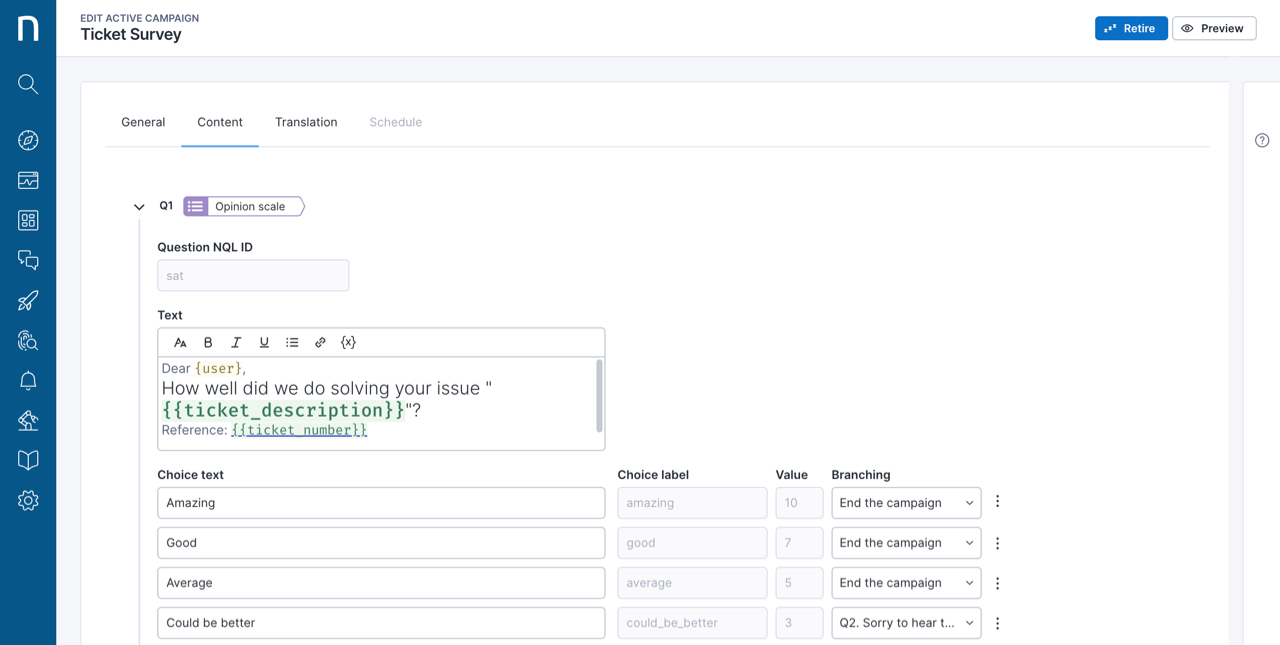
Task: Open search from the sidebar magnifier icon
Action: [27, 84]
